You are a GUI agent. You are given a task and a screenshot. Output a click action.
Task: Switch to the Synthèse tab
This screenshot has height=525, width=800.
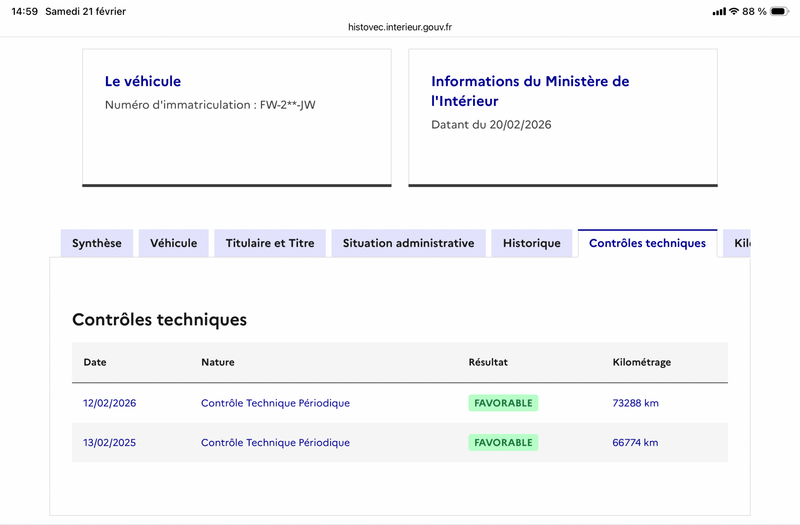(x=97, y=243)
